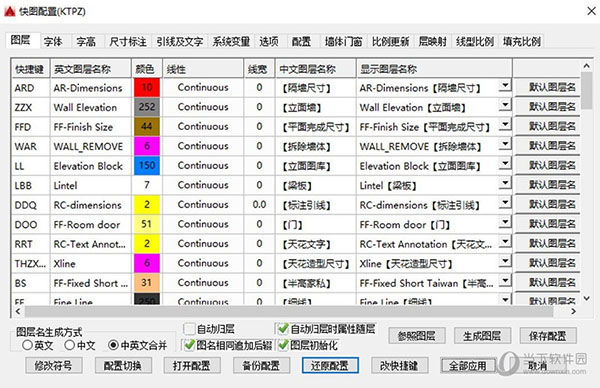600x388 pixels.
Task: Click the horizontal scrollbar left arrow
Action: click(x=18, y=311)
